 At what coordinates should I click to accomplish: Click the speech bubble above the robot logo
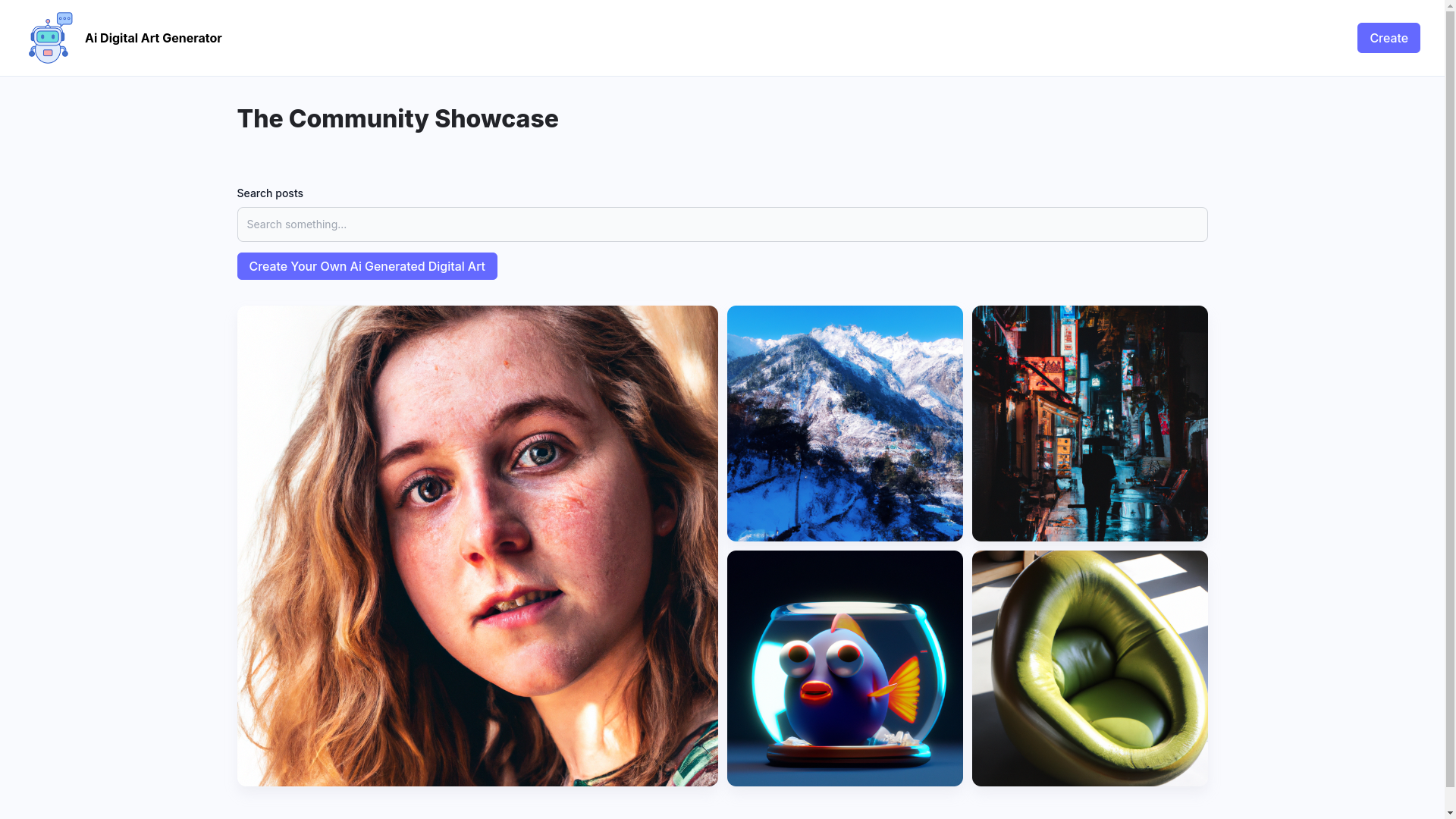pyautogui.click(x=65, y=18)
